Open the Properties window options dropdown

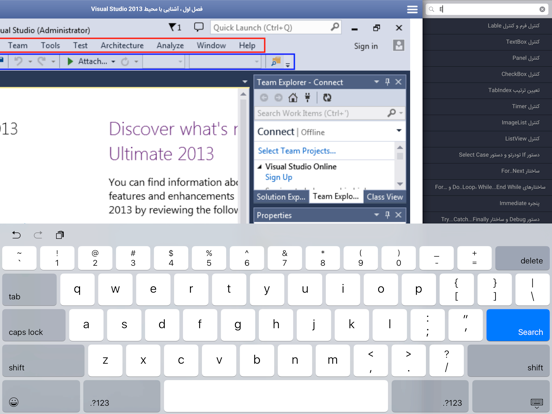coord(376,215)
